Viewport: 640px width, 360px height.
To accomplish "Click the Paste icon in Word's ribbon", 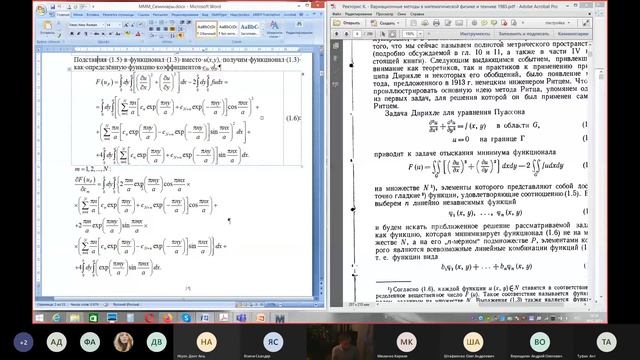I will pyautogui.click(x=48, y=25).
